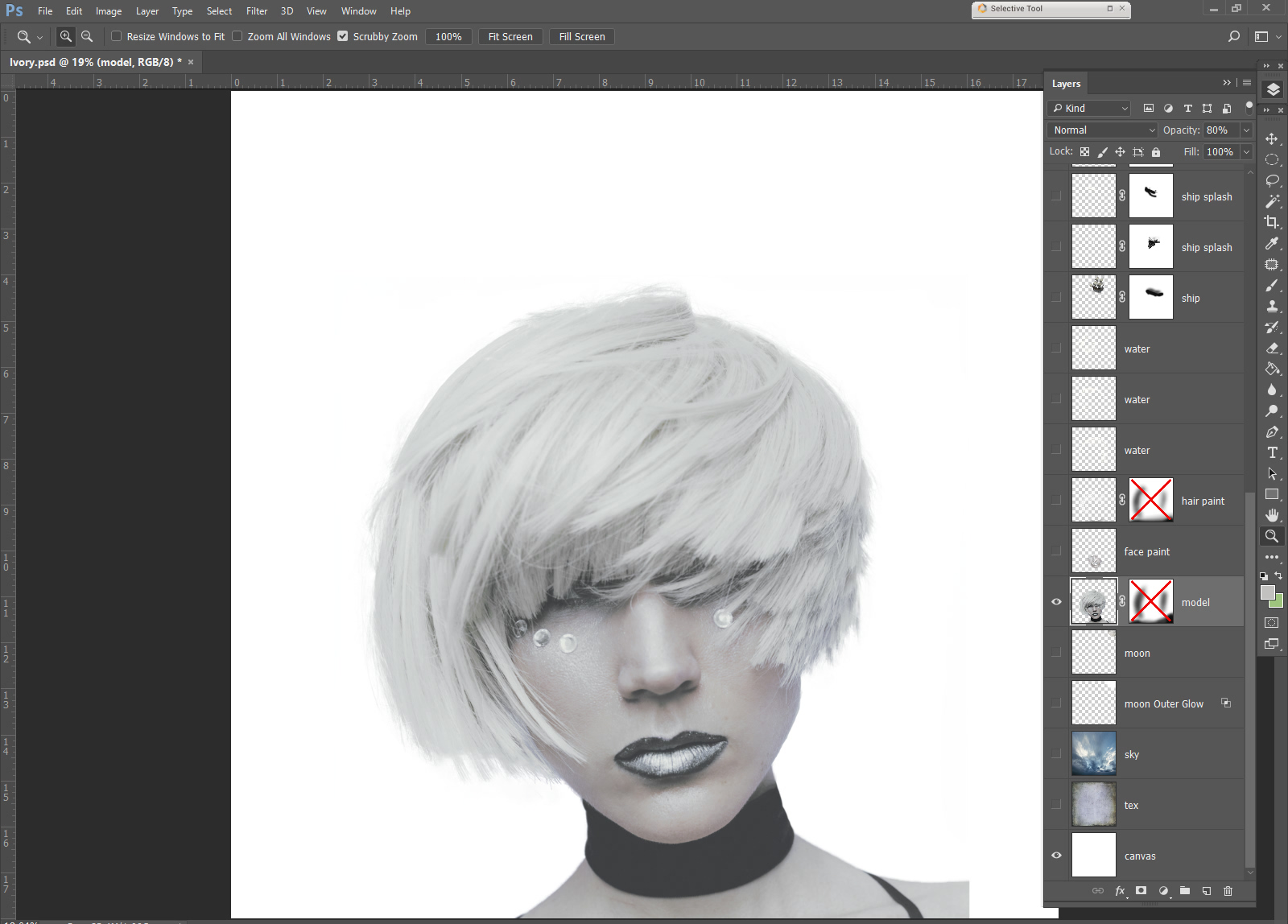Click the foreground color swatch
The image size is (1288, 924).
(1268, 592)
